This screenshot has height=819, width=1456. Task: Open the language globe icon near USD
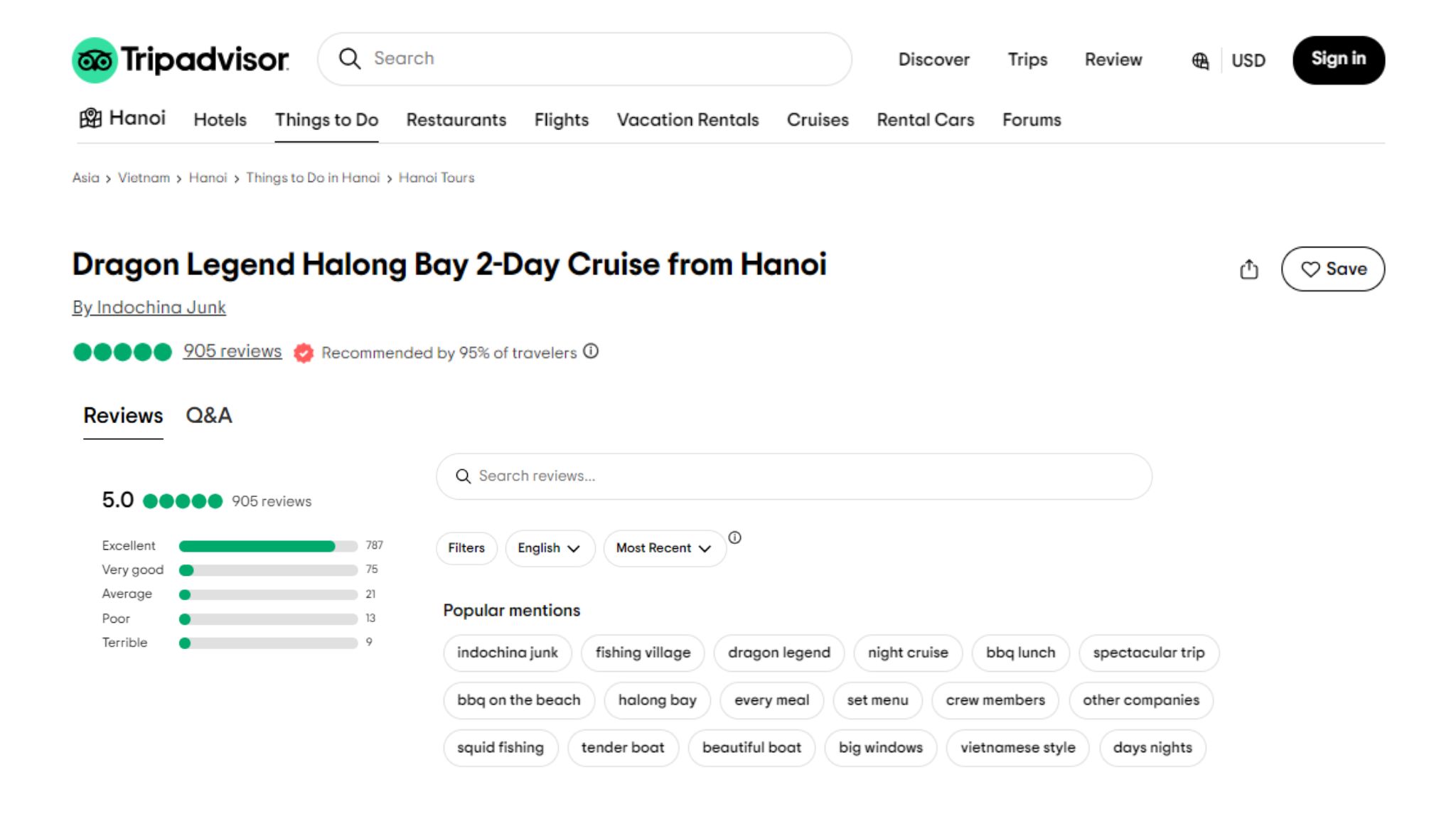click(x=1200, y=61)
